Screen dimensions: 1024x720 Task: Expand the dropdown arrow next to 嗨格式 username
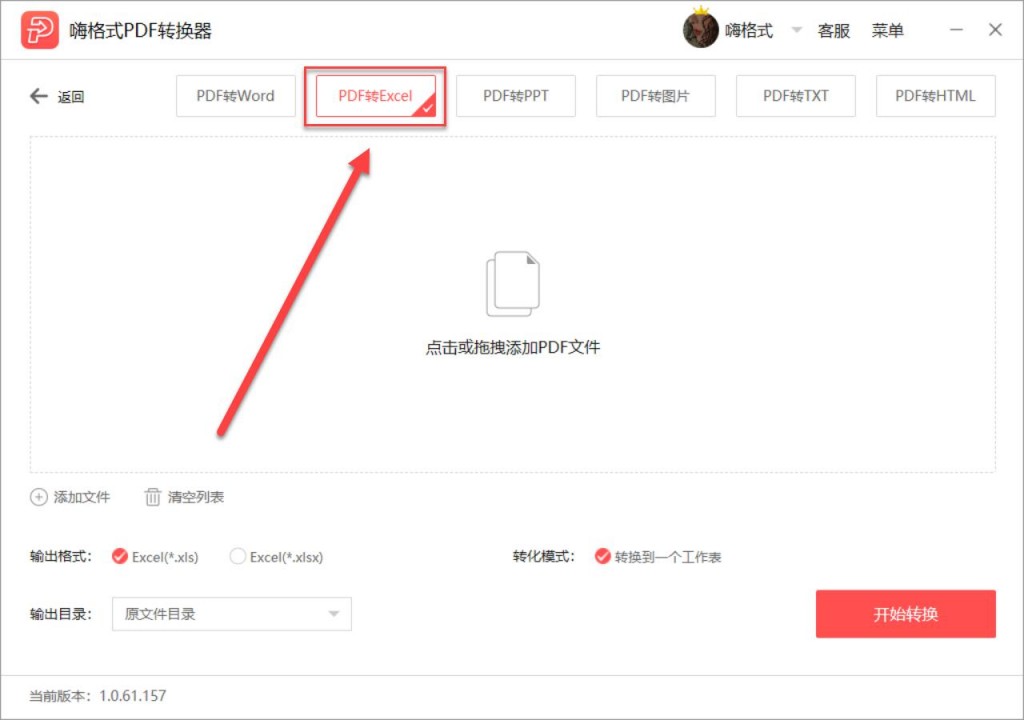[x=796, y=29]
